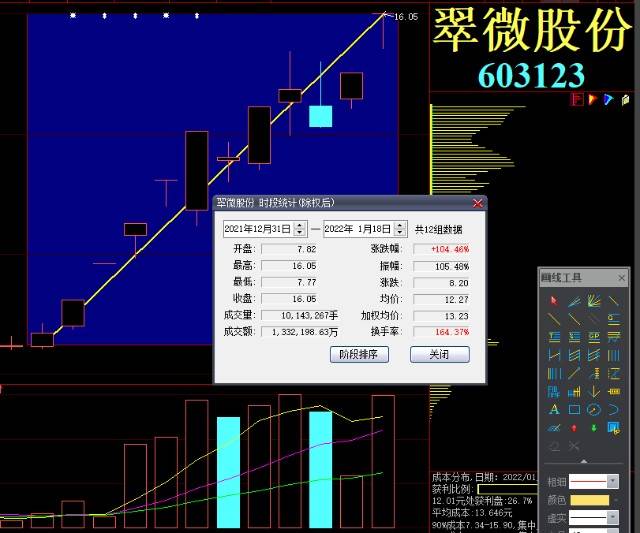Viewport: 640px width, 533px height.
Task: Pick the circle drawing tool
Action: pyautogui.click(x=594, y=409)
